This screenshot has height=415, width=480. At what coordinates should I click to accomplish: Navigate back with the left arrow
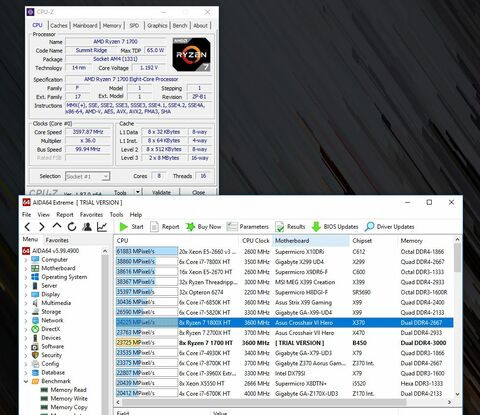[x=28, y=227]
